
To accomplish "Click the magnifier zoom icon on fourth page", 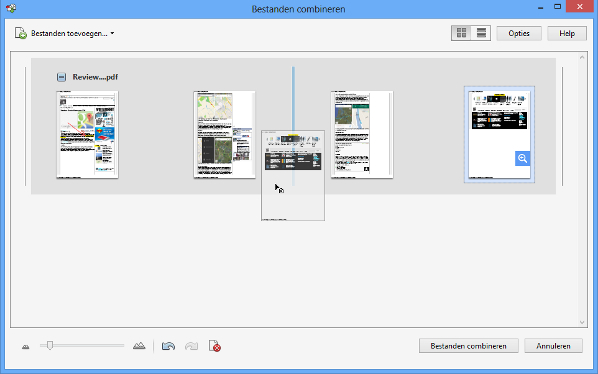I will [522, 158].
